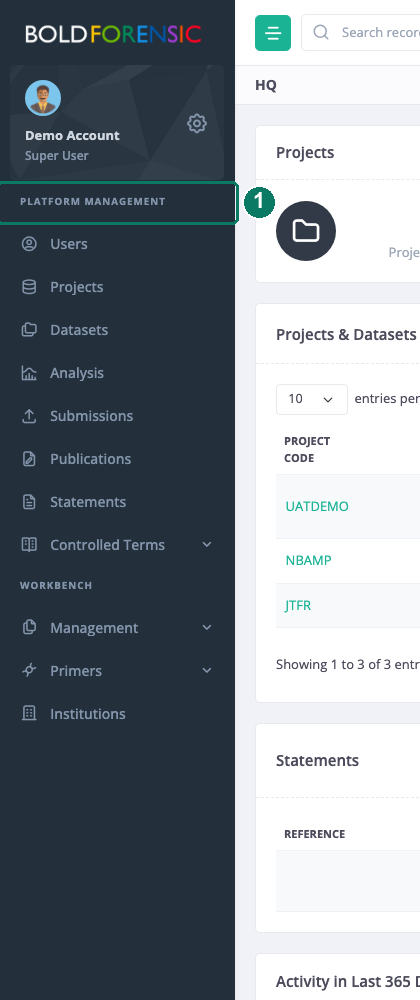Click the search magnifier icon
This screenshot has width=420, height=1000.
coord(321,33)
